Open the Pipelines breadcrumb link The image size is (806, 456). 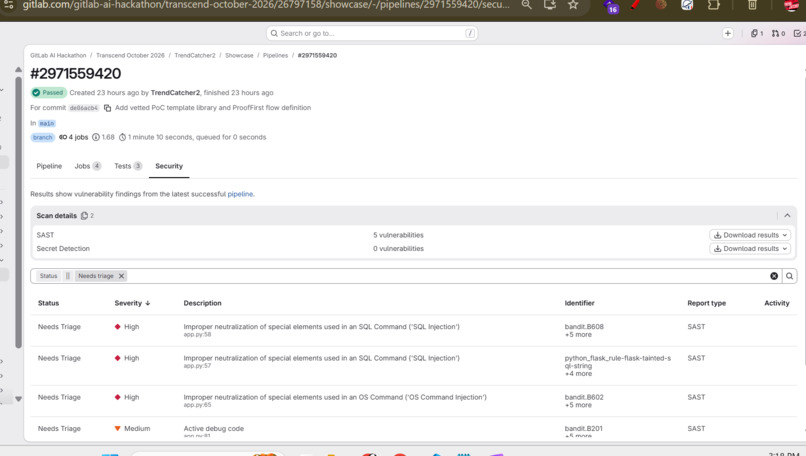276,56
